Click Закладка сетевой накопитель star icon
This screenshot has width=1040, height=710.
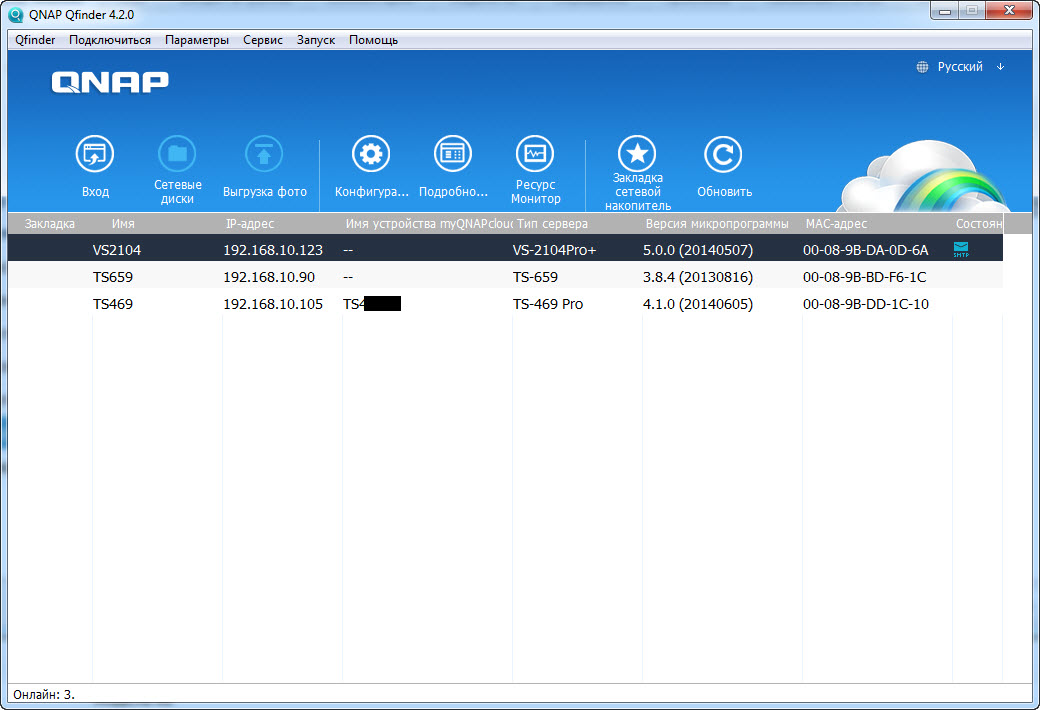637,154
